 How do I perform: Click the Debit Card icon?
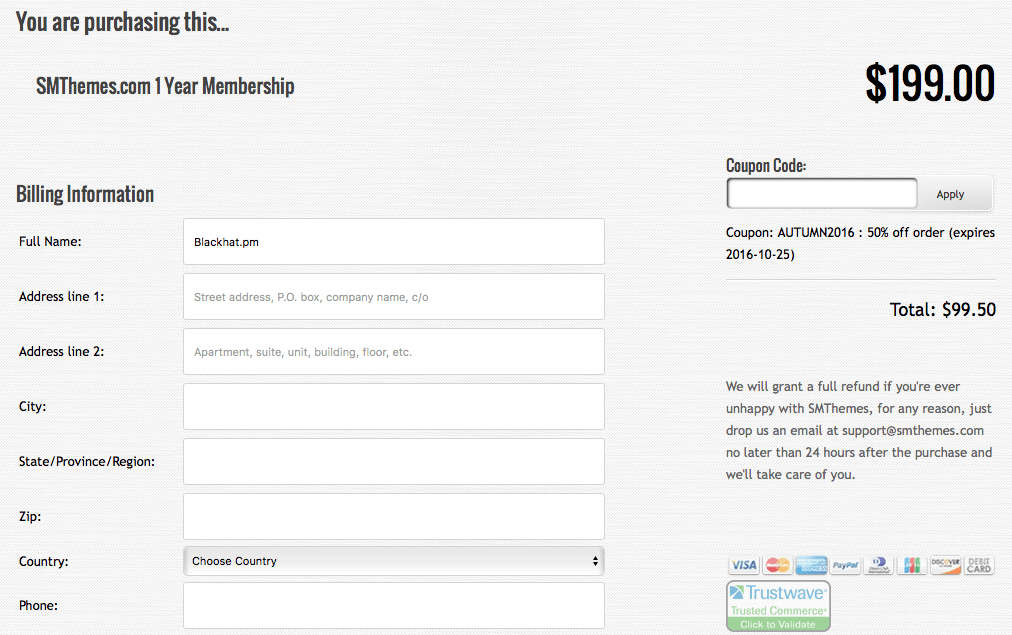tap(979, 565)
